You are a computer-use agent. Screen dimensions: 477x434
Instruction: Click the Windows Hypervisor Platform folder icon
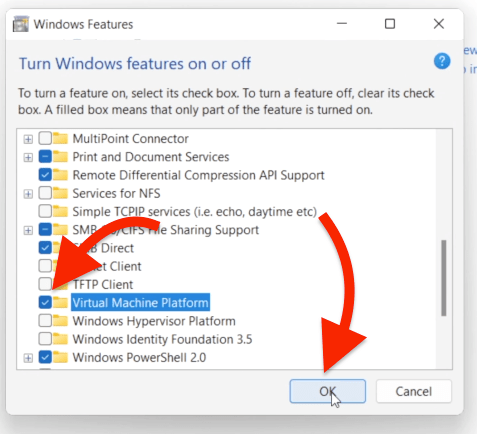[60, 321]
